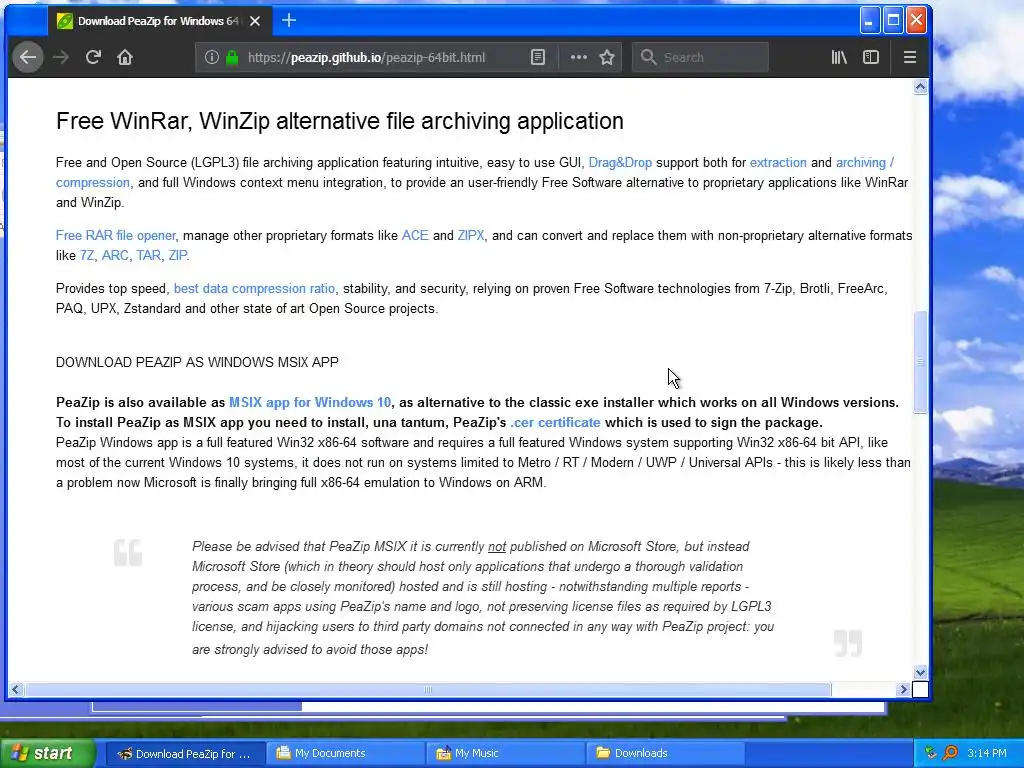Click the forward navigation arrow
The width and height of the screenshot is (1024, 768).
pos(61,57)
